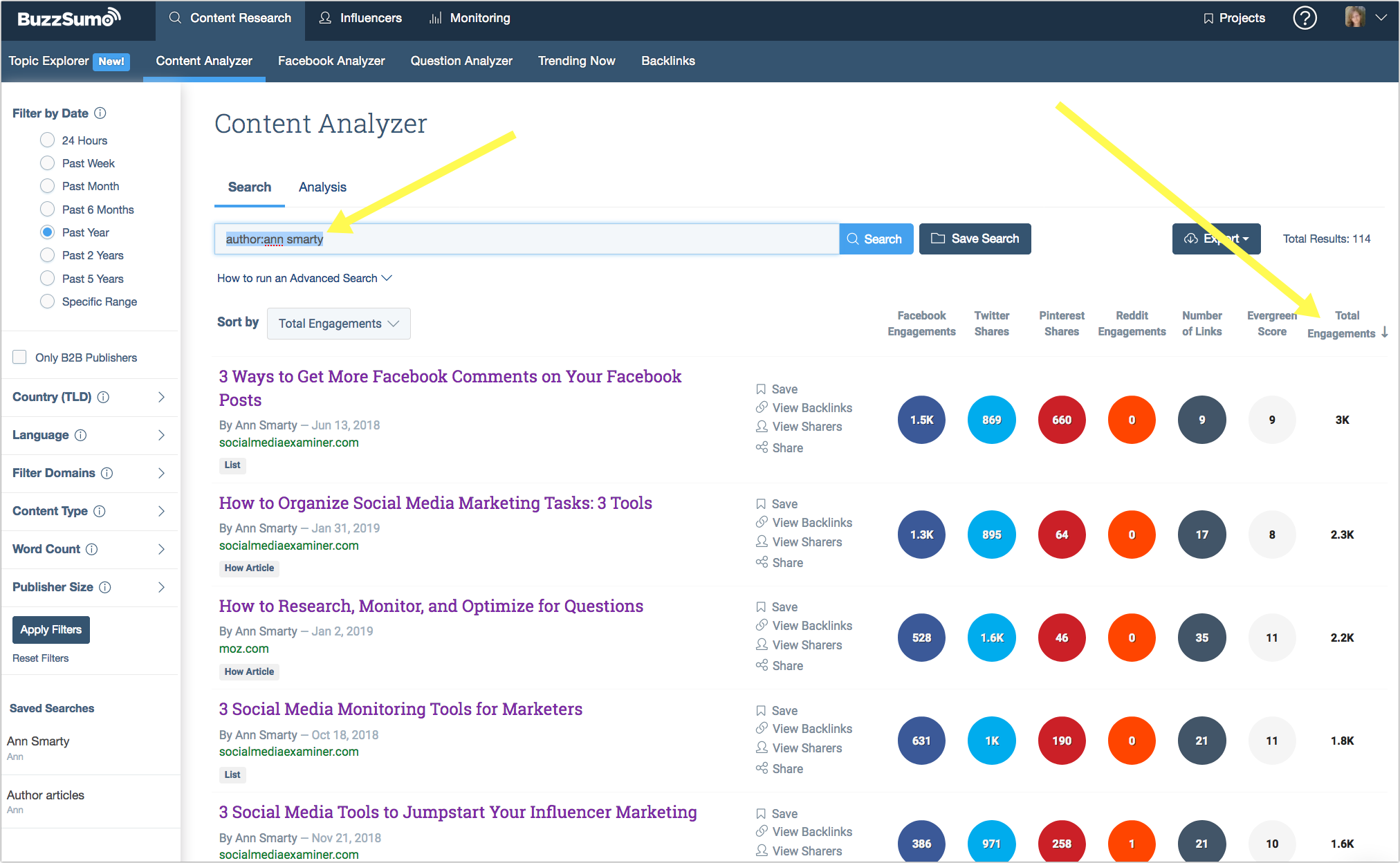Click Share for Social Media Monitoring Tools article
1400x863 pixels.
click(x=780, y=768)
